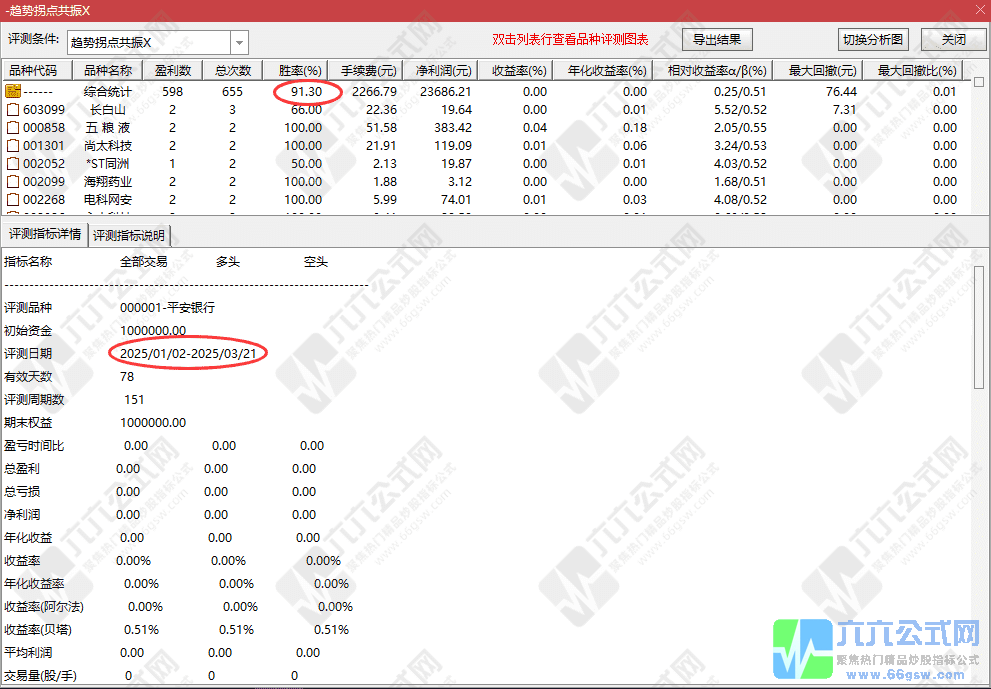This screenshot has height=689, width=991.
Task: Click the icon beside stock 603099
Action: tap(13, 109)
